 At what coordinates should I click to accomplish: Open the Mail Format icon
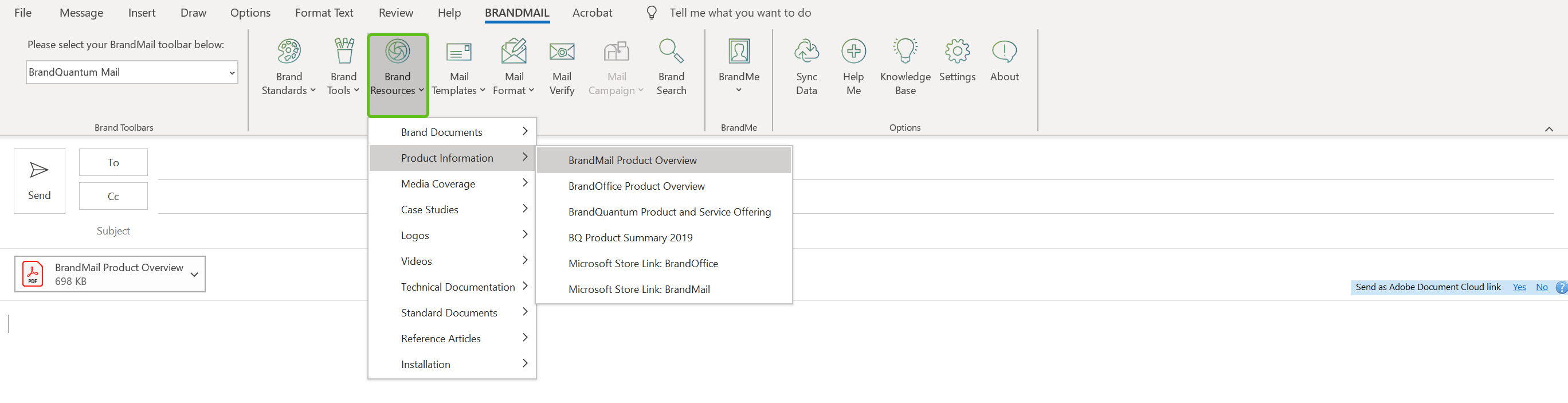pos(513,51)
